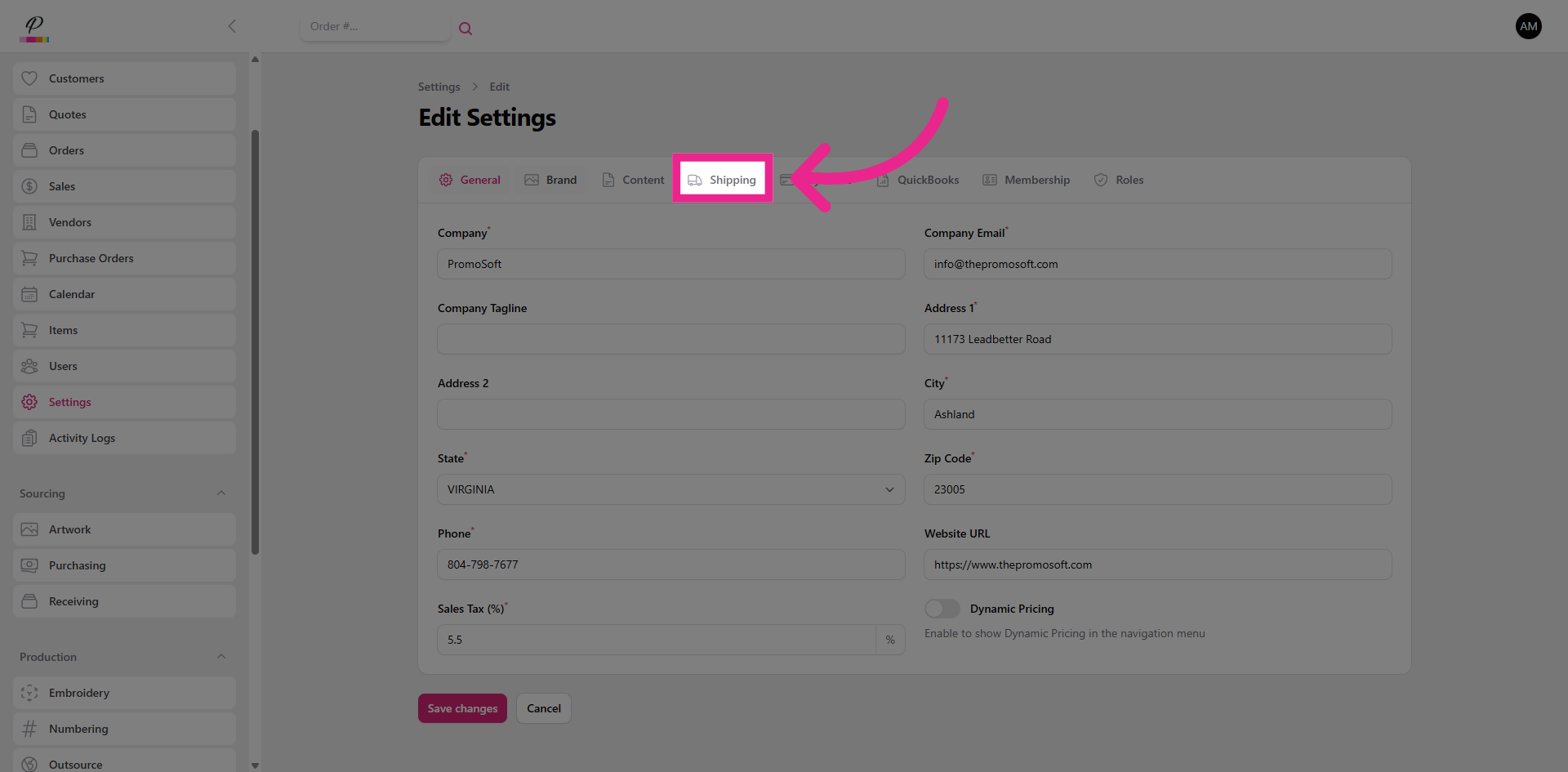Open the AM user avatar menu
This screenshot has height=772, width=1568.
1528,26
